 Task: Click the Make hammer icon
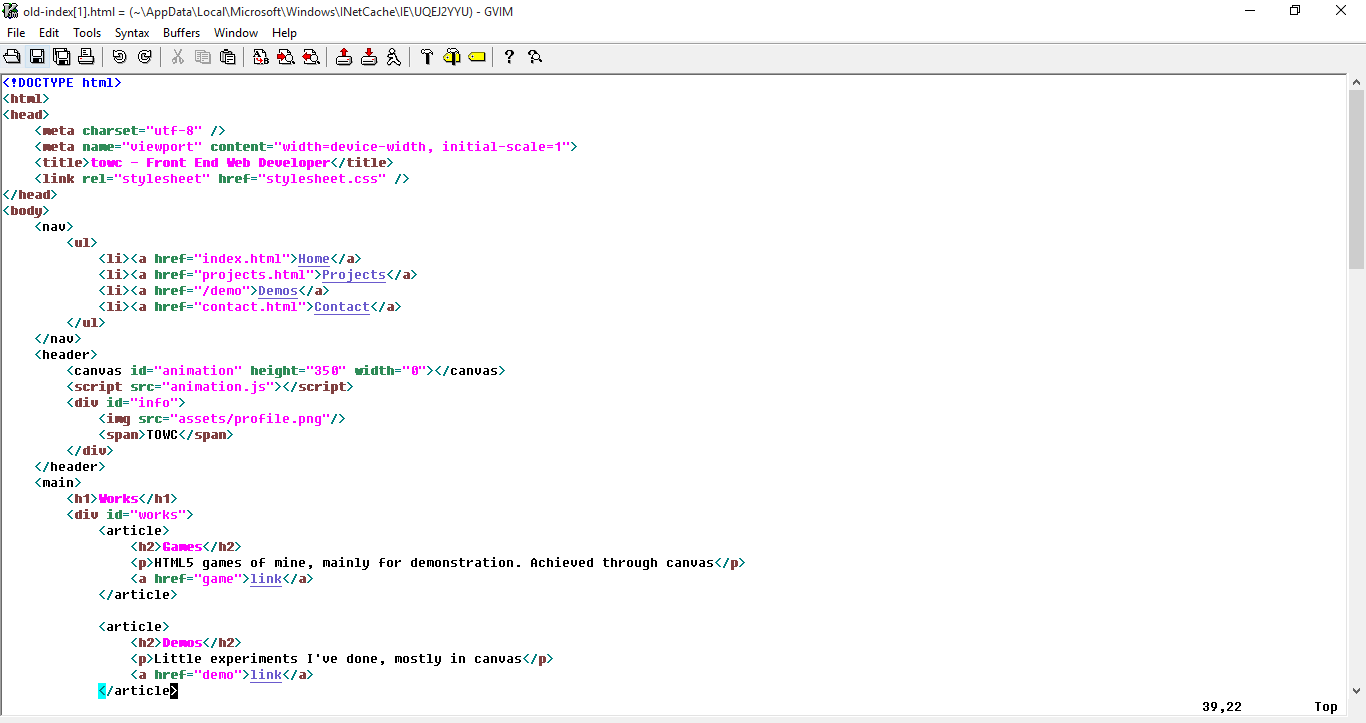click(x=427, y=57)
